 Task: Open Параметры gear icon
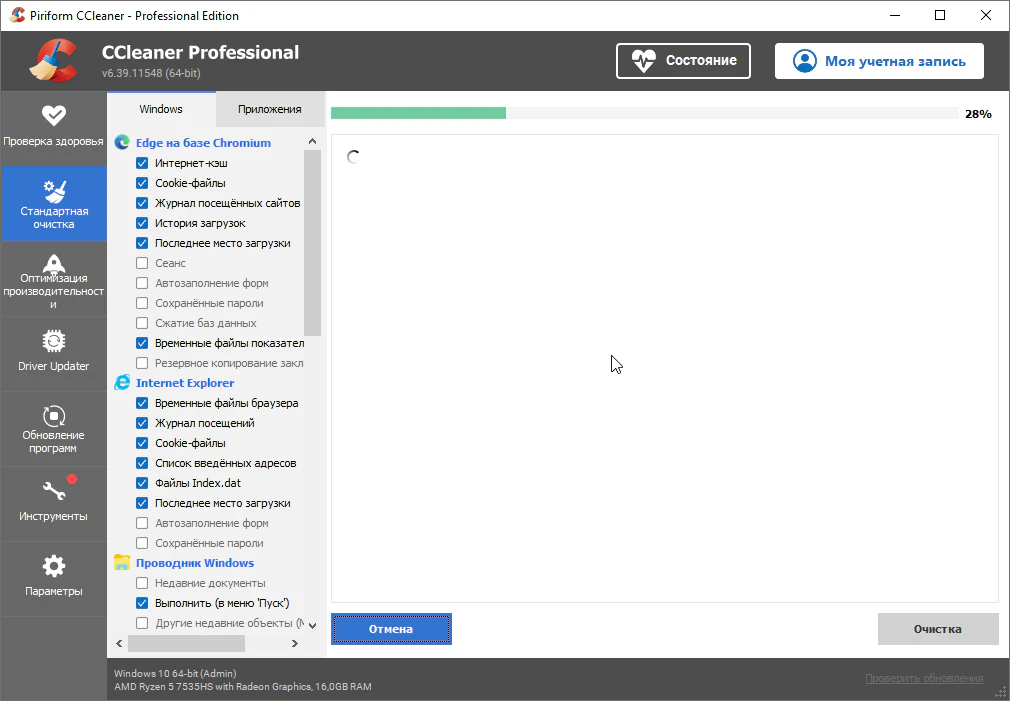(x=54, y=566)
